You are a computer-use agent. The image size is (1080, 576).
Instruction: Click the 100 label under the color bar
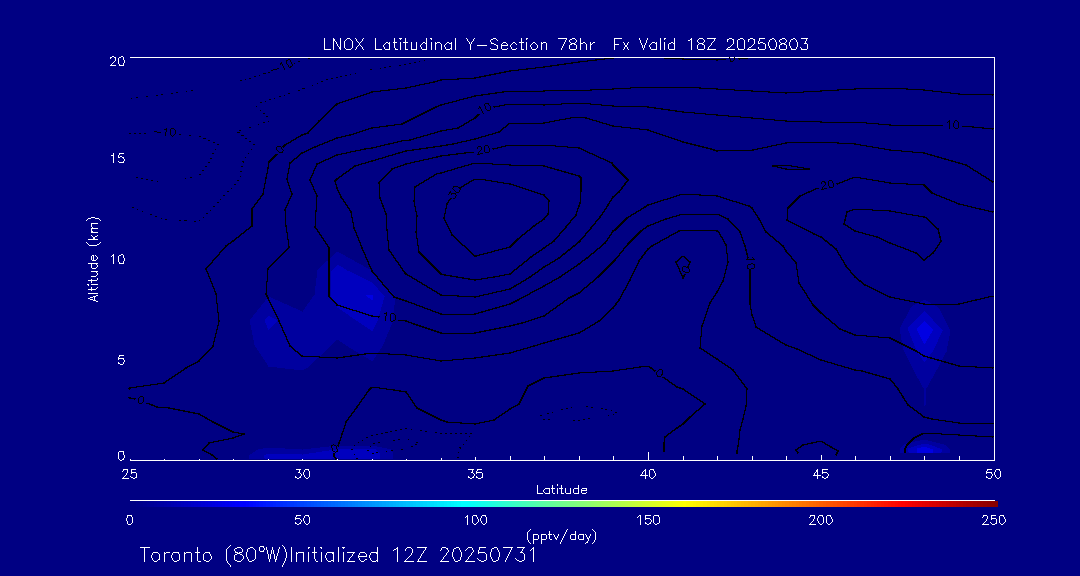(475, 520)
